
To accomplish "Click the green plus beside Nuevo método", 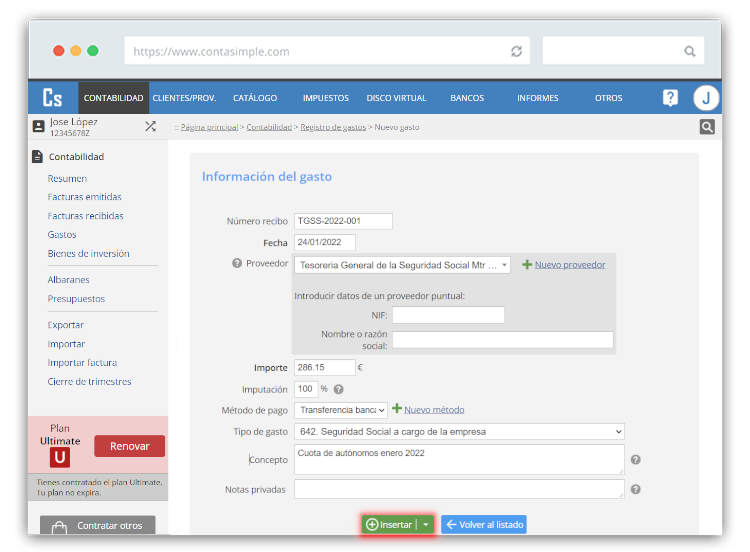I will click(397, 408).
